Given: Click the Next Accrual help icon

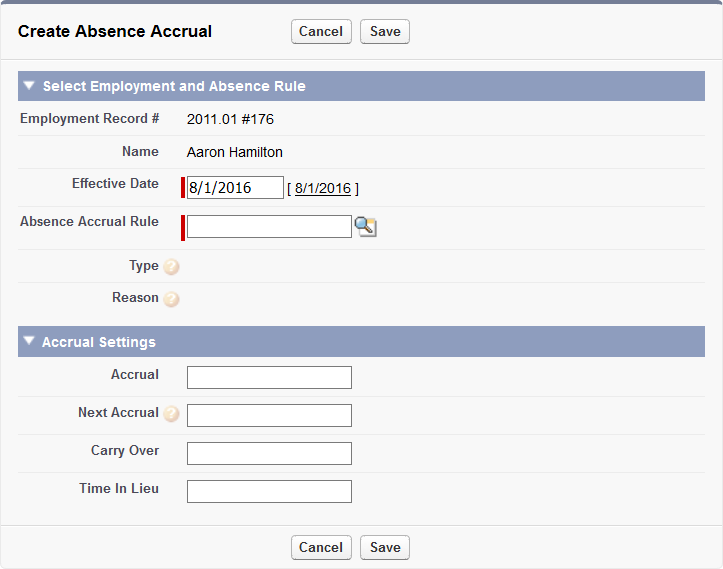Looking at the screenshot, I should tap(171, 414).
